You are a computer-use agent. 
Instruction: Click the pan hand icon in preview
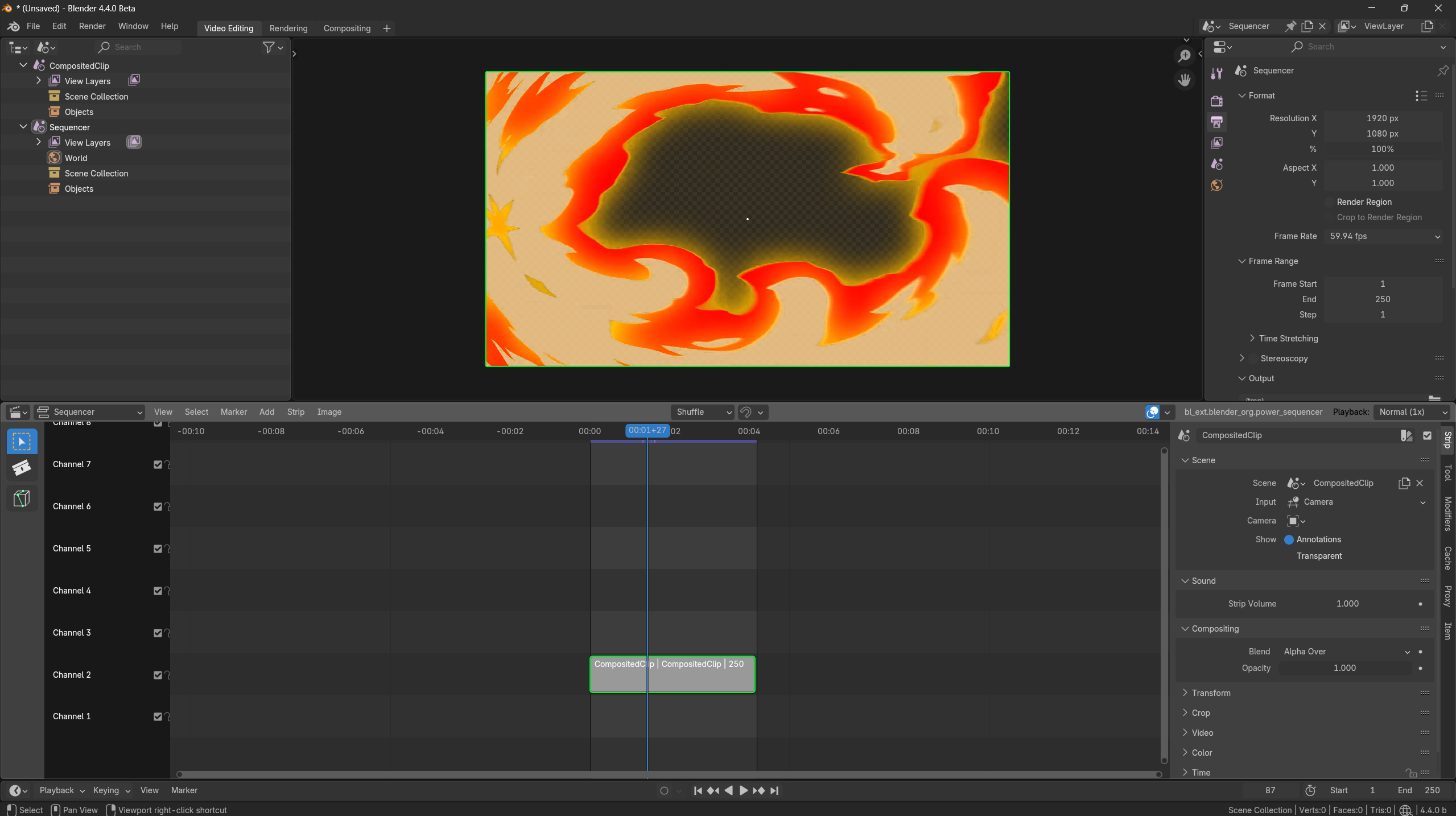pos(1184,80)
